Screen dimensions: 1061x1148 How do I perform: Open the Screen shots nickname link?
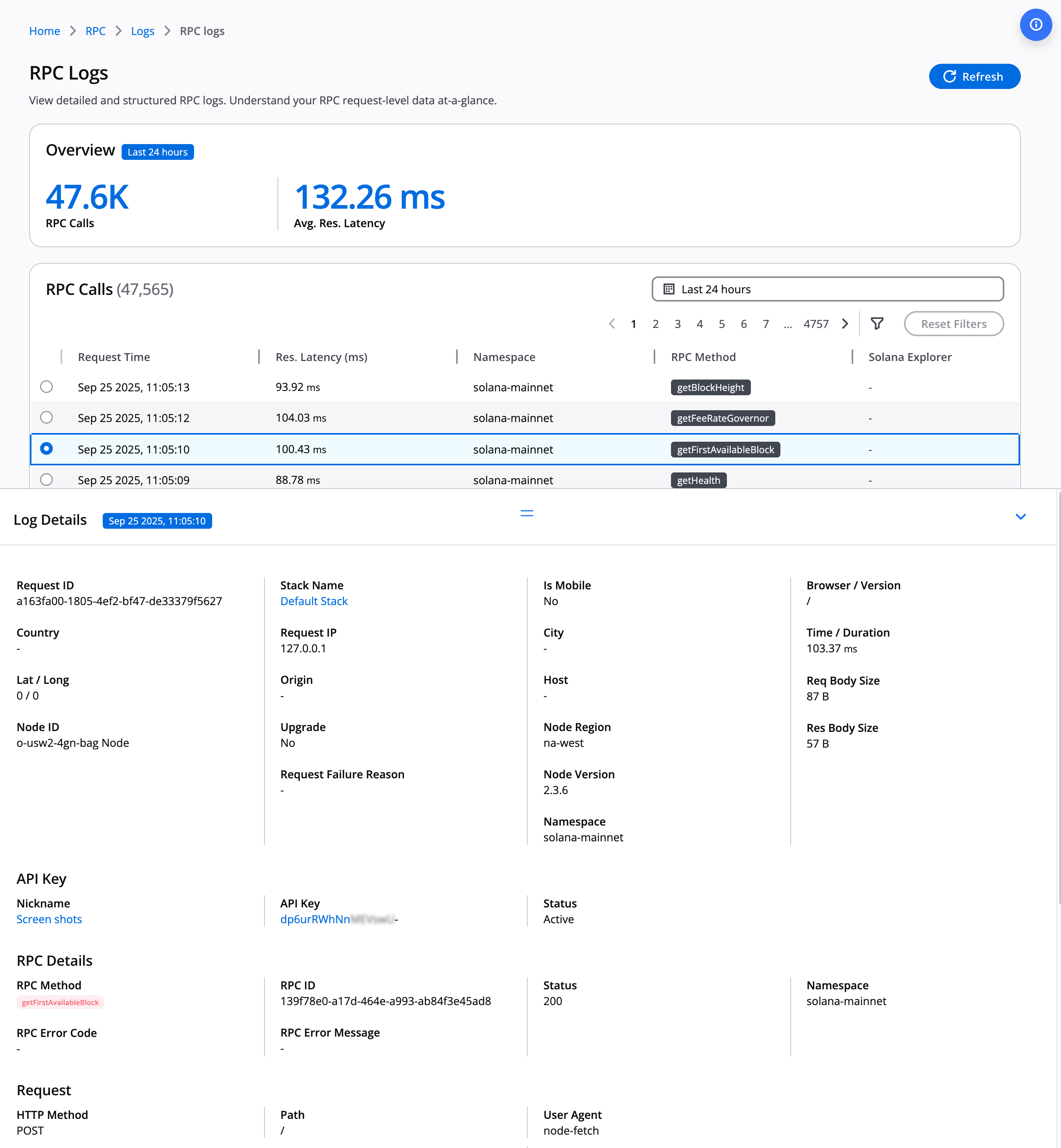coord(49,919)
